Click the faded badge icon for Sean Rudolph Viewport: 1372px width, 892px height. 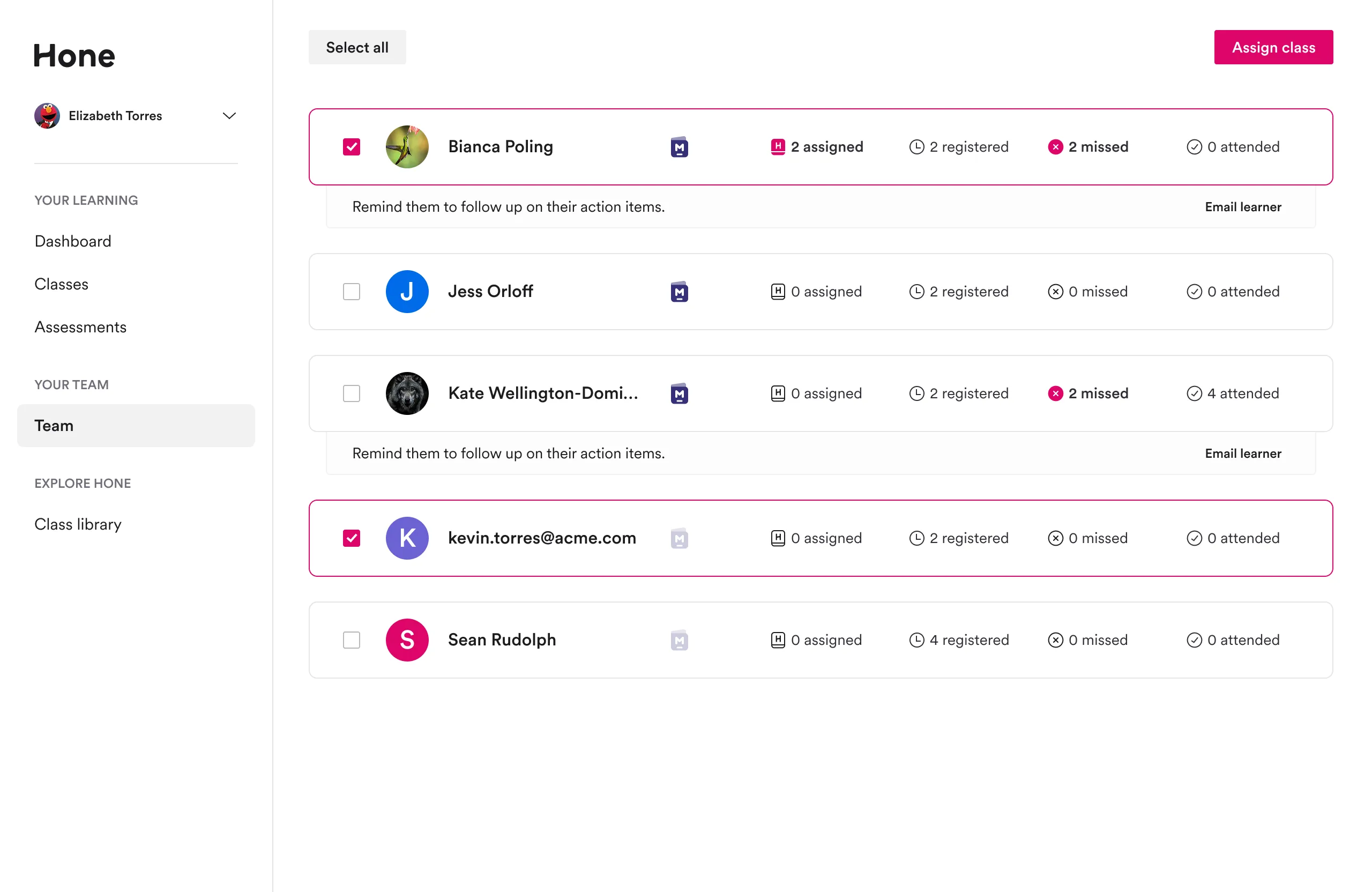click(679, 640)
